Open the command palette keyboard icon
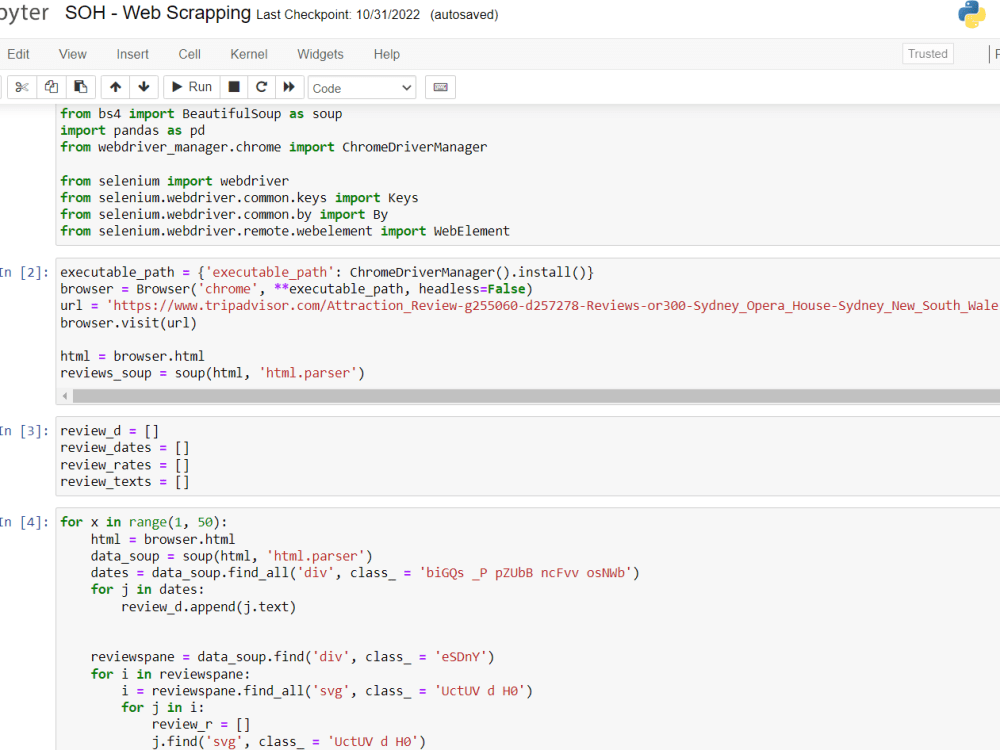 coord(440,87)
